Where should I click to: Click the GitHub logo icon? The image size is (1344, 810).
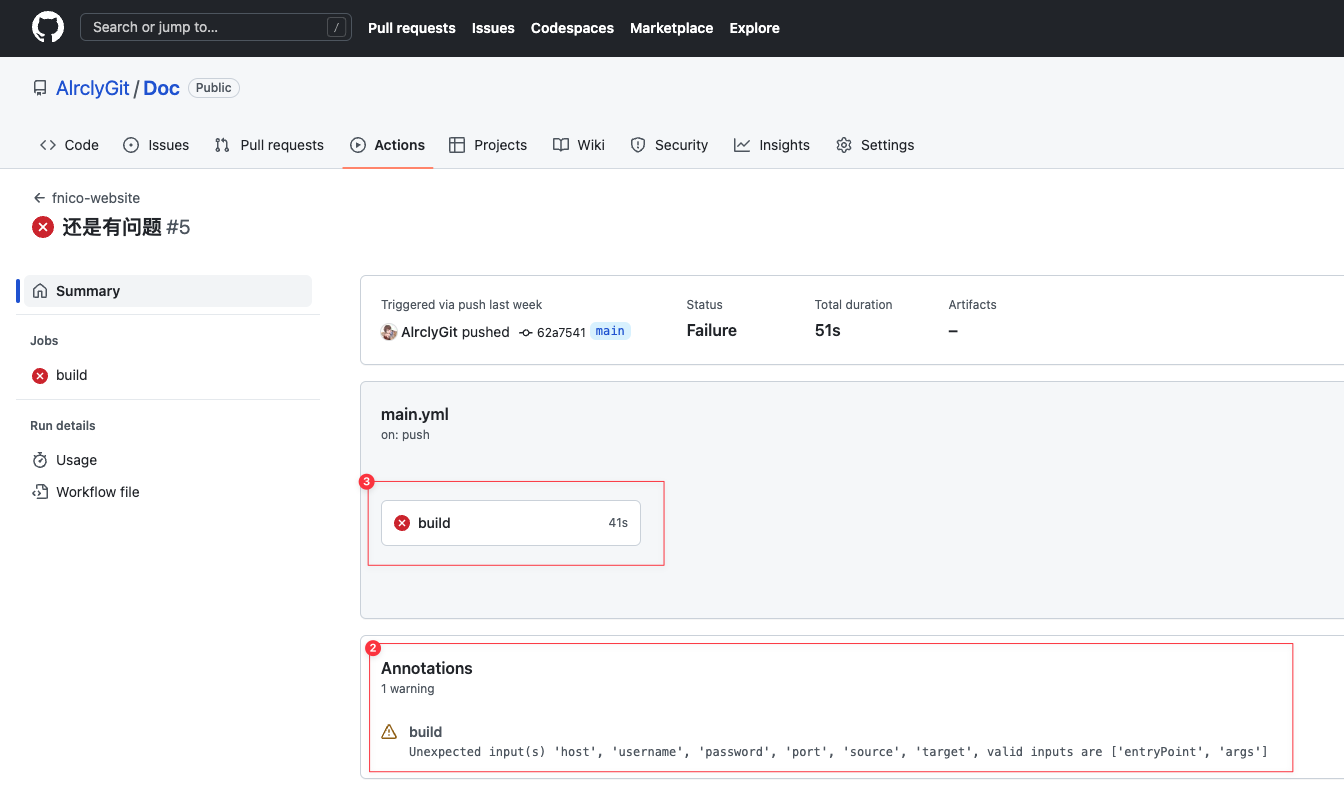(48, 27)
